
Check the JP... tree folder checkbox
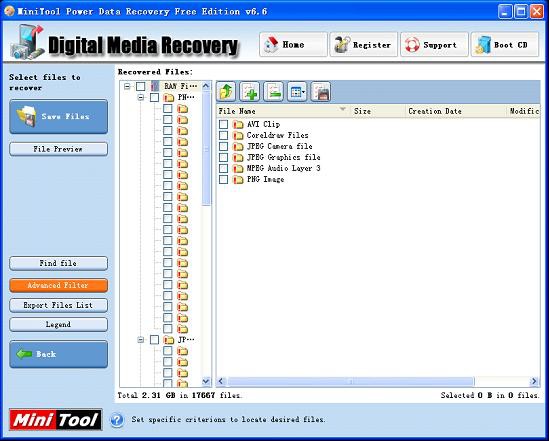click(x=154, y=340)
